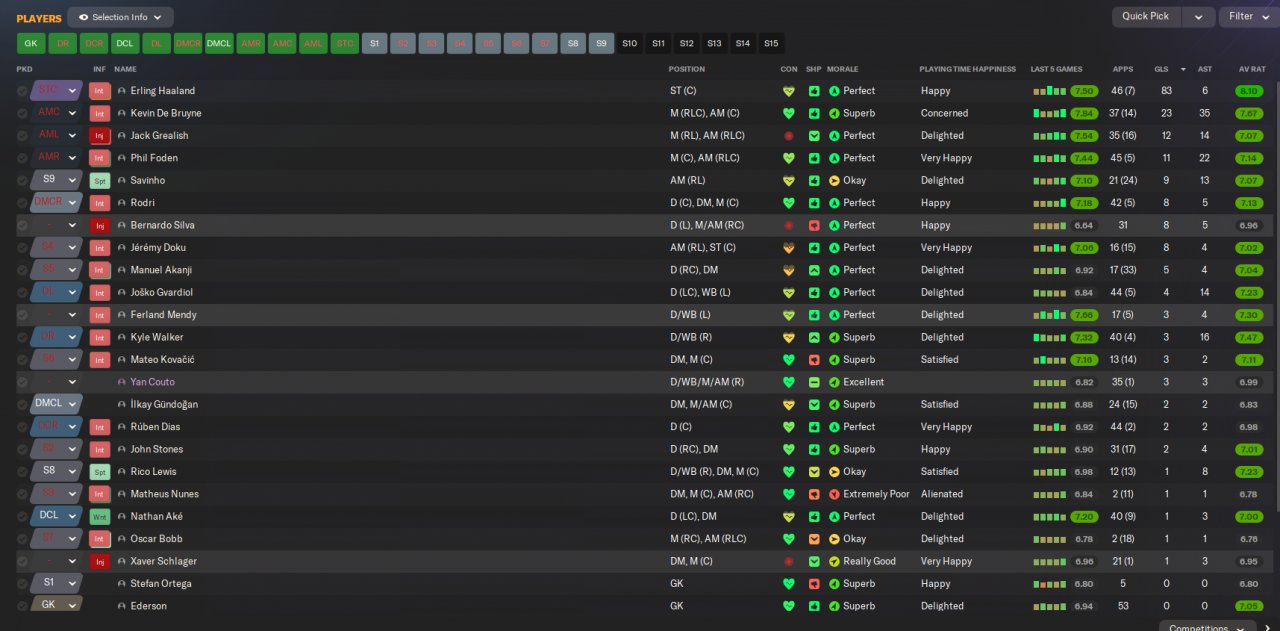Open Joško Gvardiol's player name link
The height and width of the screenshot is (631, 1280).
click(162, 293)
